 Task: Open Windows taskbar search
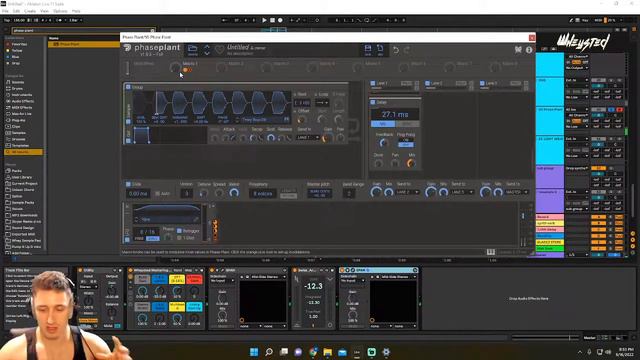tap(269, 352)
